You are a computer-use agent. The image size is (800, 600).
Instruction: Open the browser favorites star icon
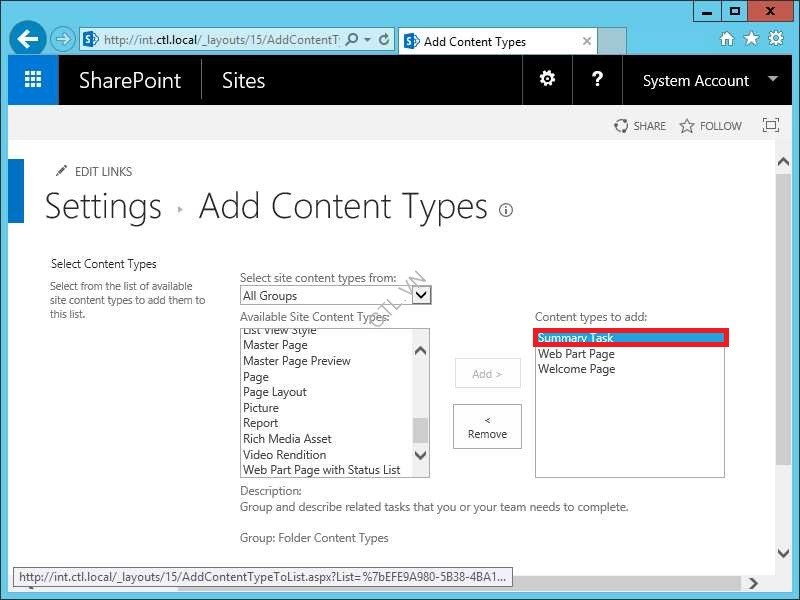[750, 40]
